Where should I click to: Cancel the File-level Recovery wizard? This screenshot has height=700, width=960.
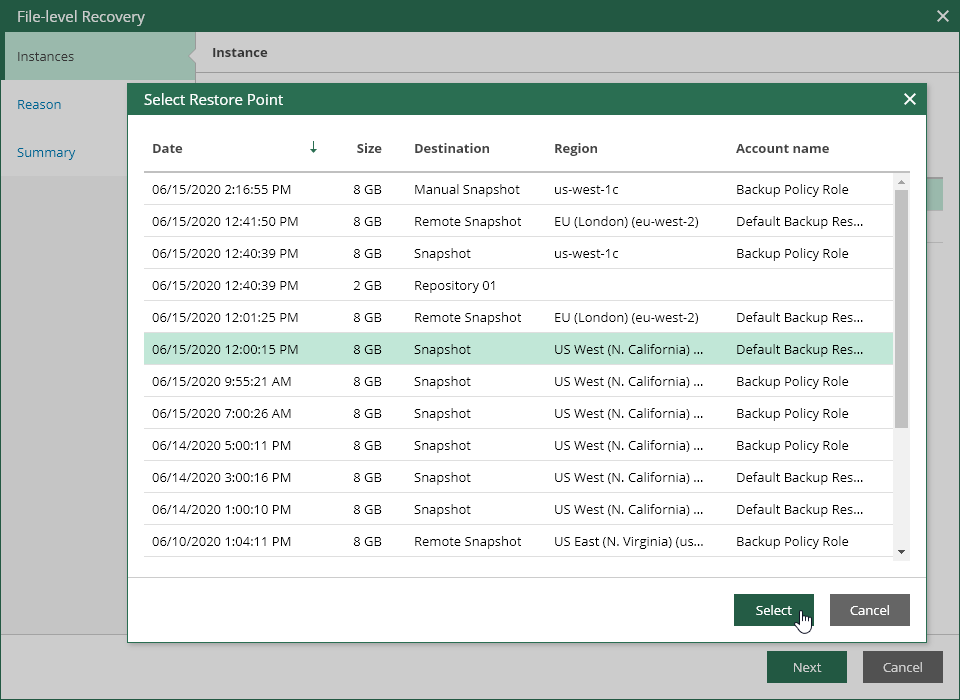[x=902, y=667]
